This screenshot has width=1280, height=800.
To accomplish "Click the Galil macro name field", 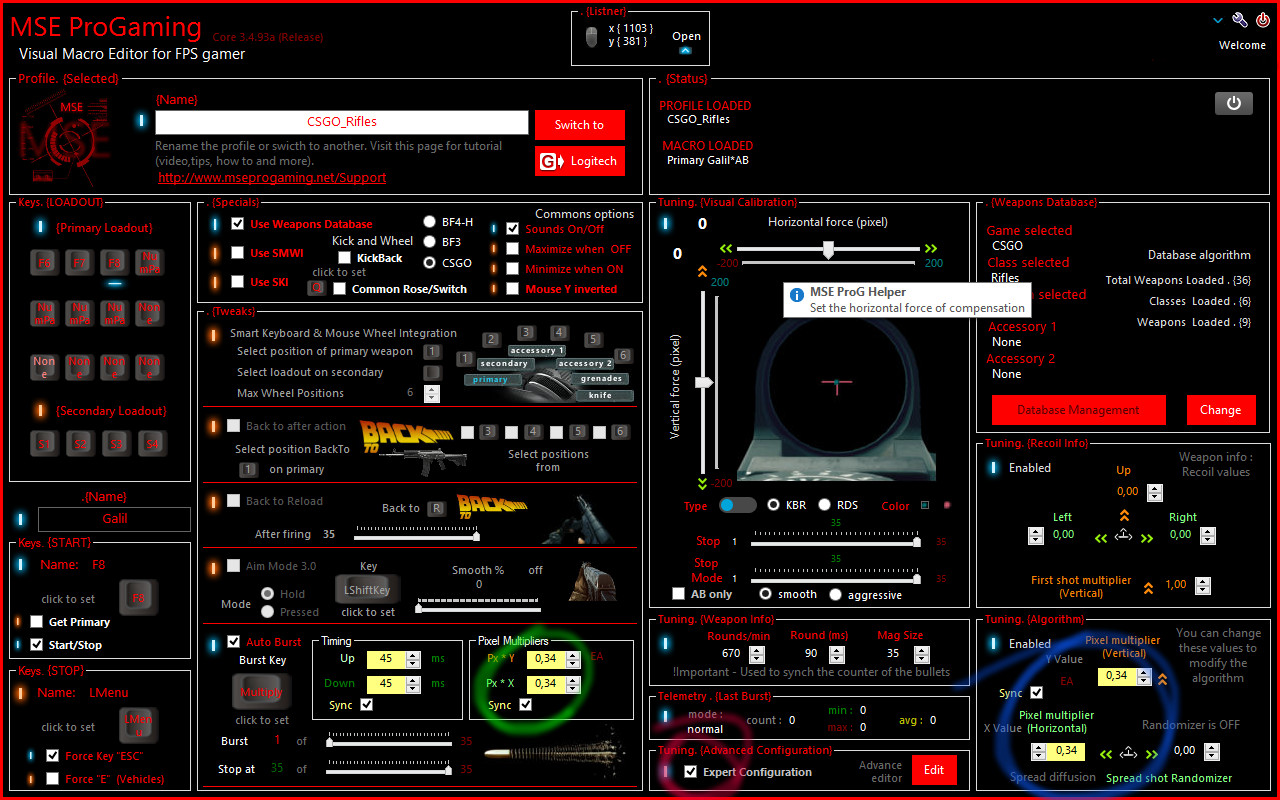I will (x=114, y=519).
